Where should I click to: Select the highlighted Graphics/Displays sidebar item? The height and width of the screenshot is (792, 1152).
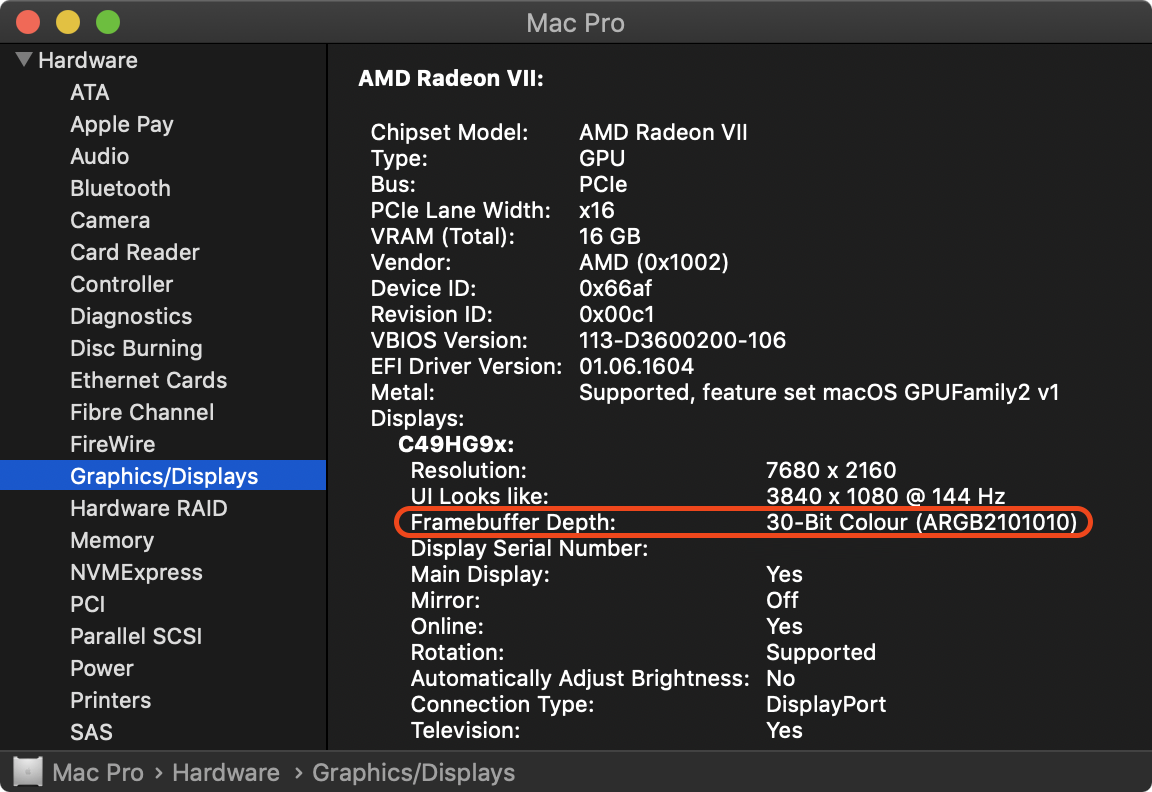click(x=163, y=475)
